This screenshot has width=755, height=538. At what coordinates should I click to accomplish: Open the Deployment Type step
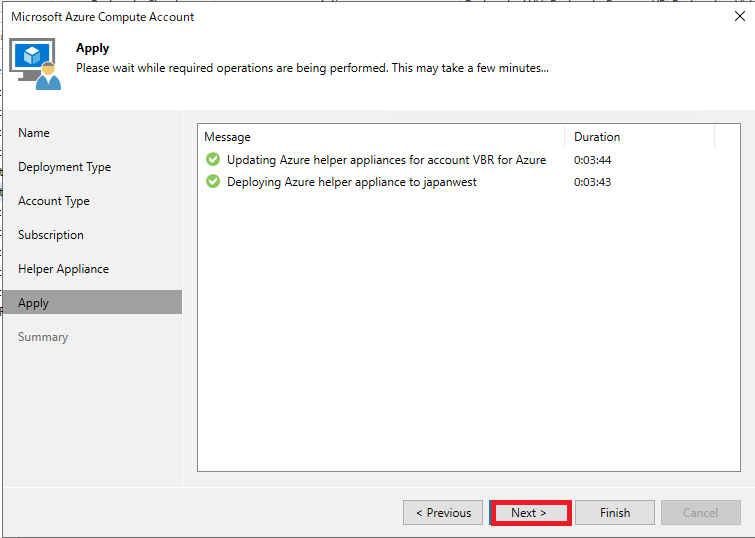pos(65,167)
